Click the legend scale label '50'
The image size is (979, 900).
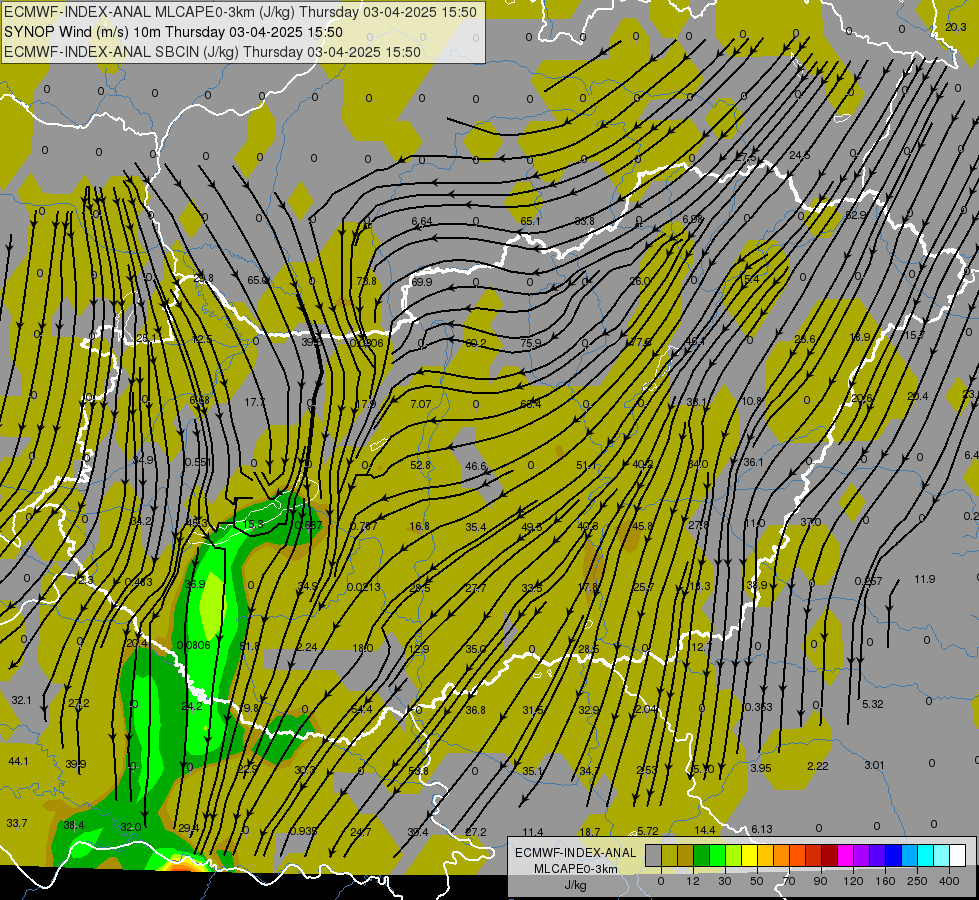coord(756,881)
